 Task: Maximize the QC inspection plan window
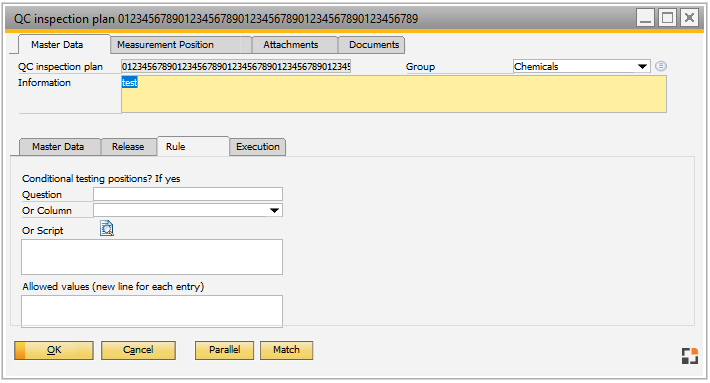pos(667,18)
